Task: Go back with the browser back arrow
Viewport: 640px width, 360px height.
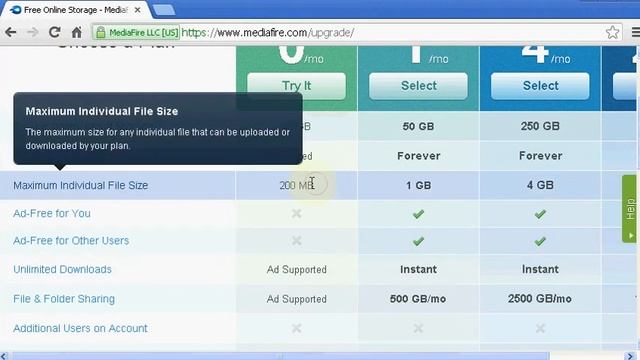Action: pyautogui.click(x=11, y=32)
